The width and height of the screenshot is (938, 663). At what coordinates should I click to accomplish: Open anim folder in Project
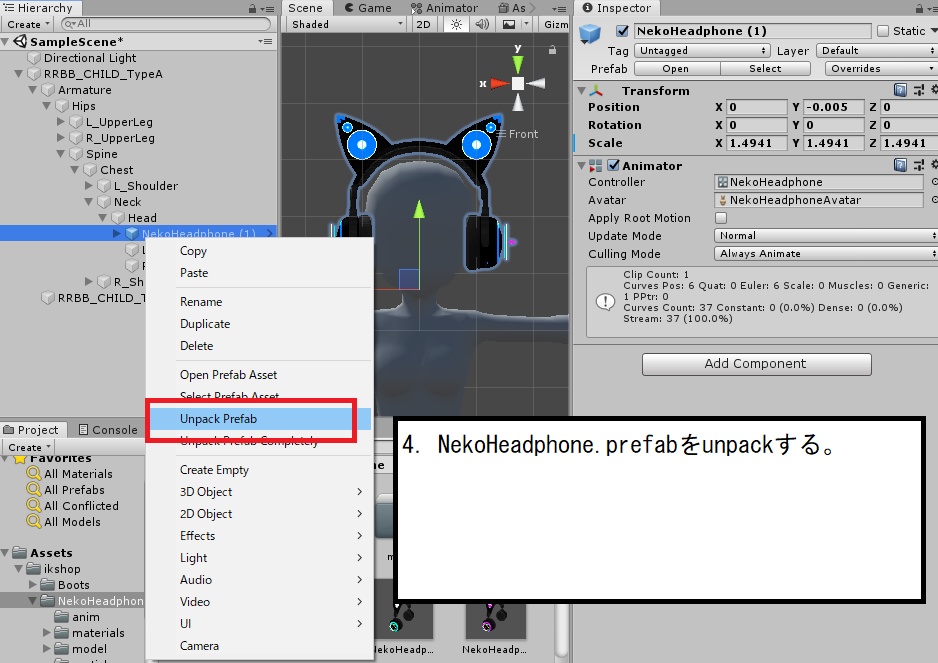pyautogui.click(x=86, y=617)
